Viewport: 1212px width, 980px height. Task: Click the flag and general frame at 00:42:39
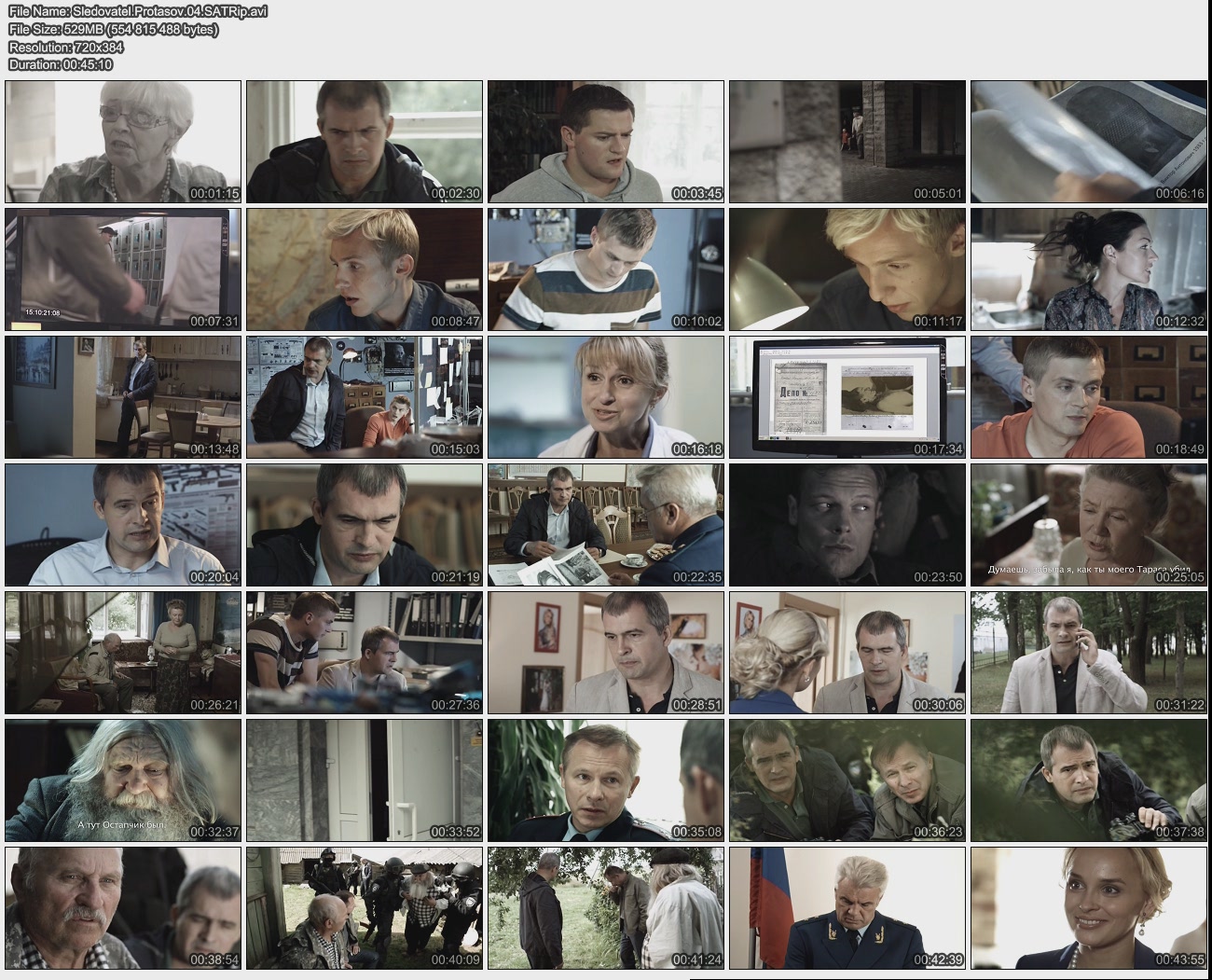[x=847, y=908]
